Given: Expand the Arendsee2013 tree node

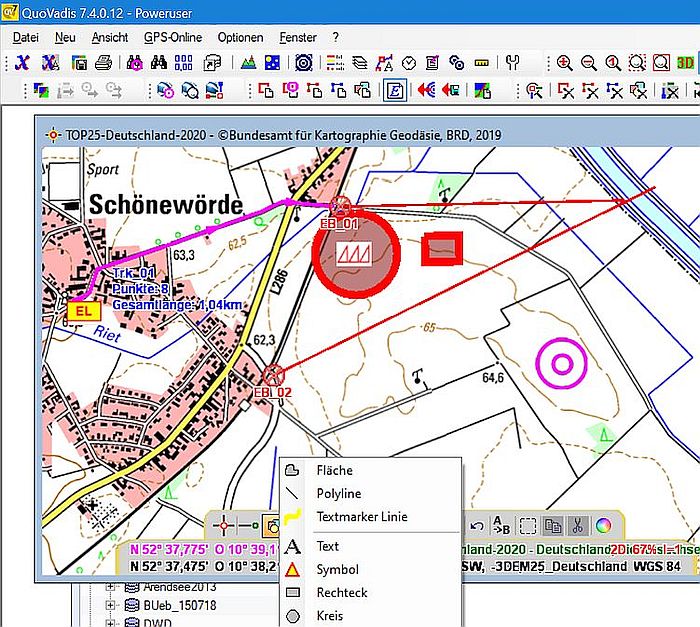Looking at the screenshot, I should pos(110,586).
